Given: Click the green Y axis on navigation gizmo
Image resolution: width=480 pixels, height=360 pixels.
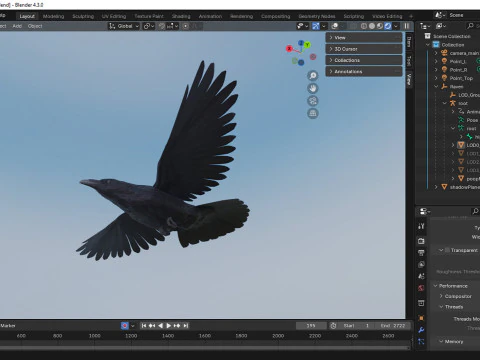Looking at the screenshot, I should click(307, 45).
